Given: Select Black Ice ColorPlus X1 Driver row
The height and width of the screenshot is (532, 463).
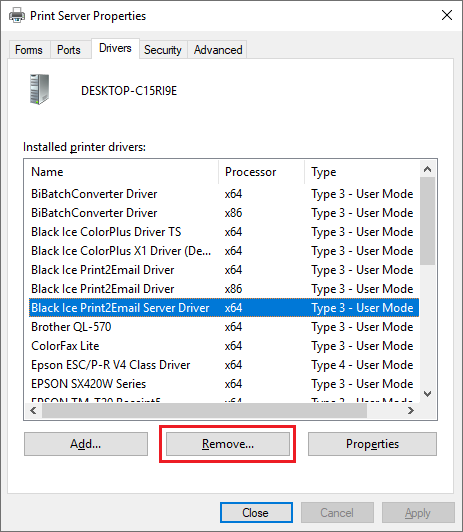Looking at the screenshot, I should coord(224,251).
